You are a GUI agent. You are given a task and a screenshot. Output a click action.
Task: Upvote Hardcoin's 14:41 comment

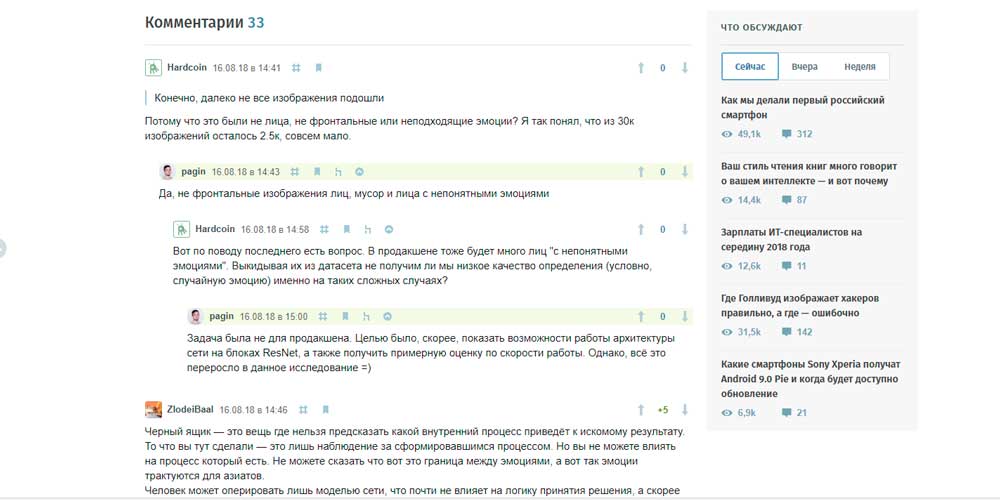(641, 68)
